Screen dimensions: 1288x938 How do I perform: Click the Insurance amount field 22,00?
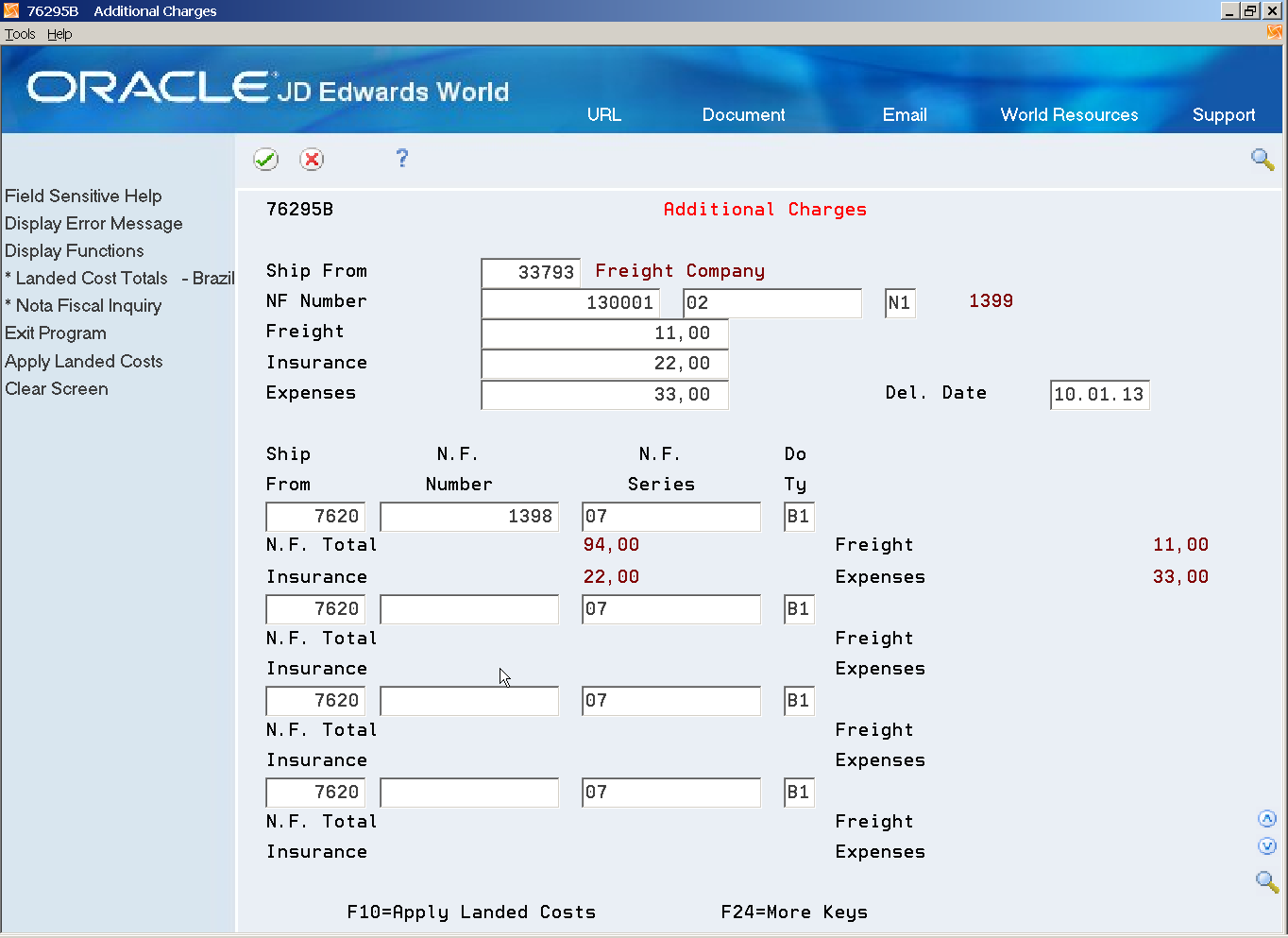(605, 364)
